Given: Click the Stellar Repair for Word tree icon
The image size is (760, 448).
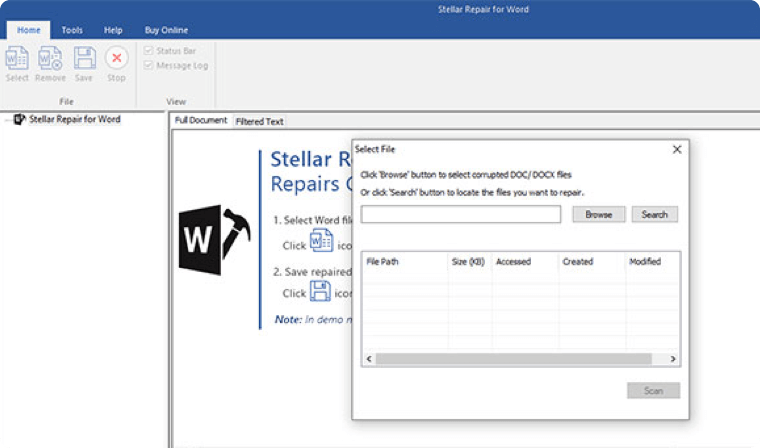Looking at the screenshot, I should (x=20, y=119).
